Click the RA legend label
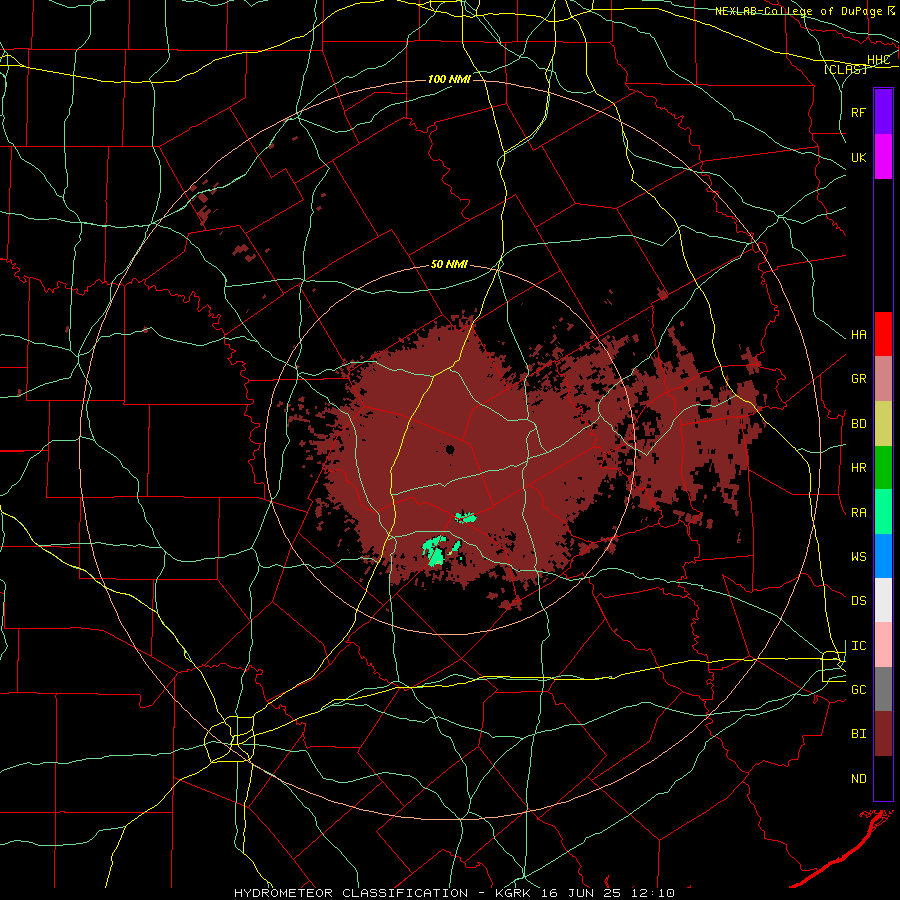Screen dimensions: 900x900 (x=858, y=513)
